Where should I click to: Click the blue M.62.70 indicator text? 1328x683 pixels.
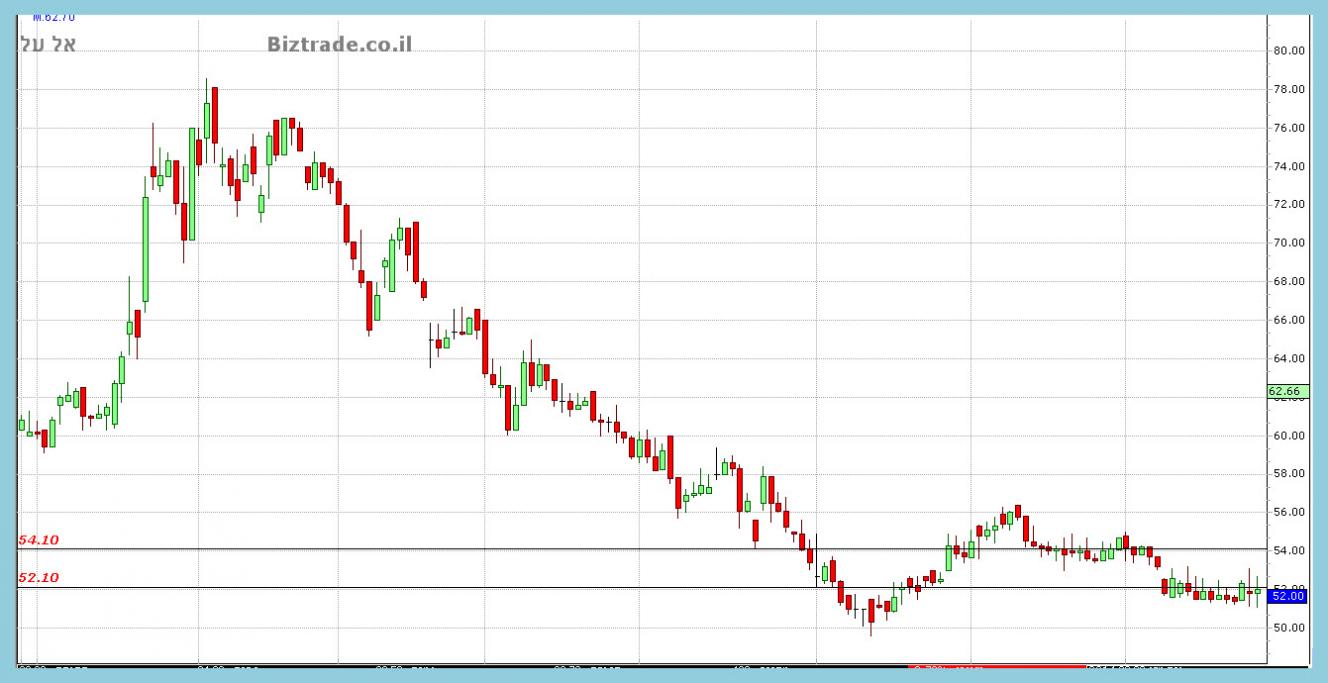click(x=53, y=17)
